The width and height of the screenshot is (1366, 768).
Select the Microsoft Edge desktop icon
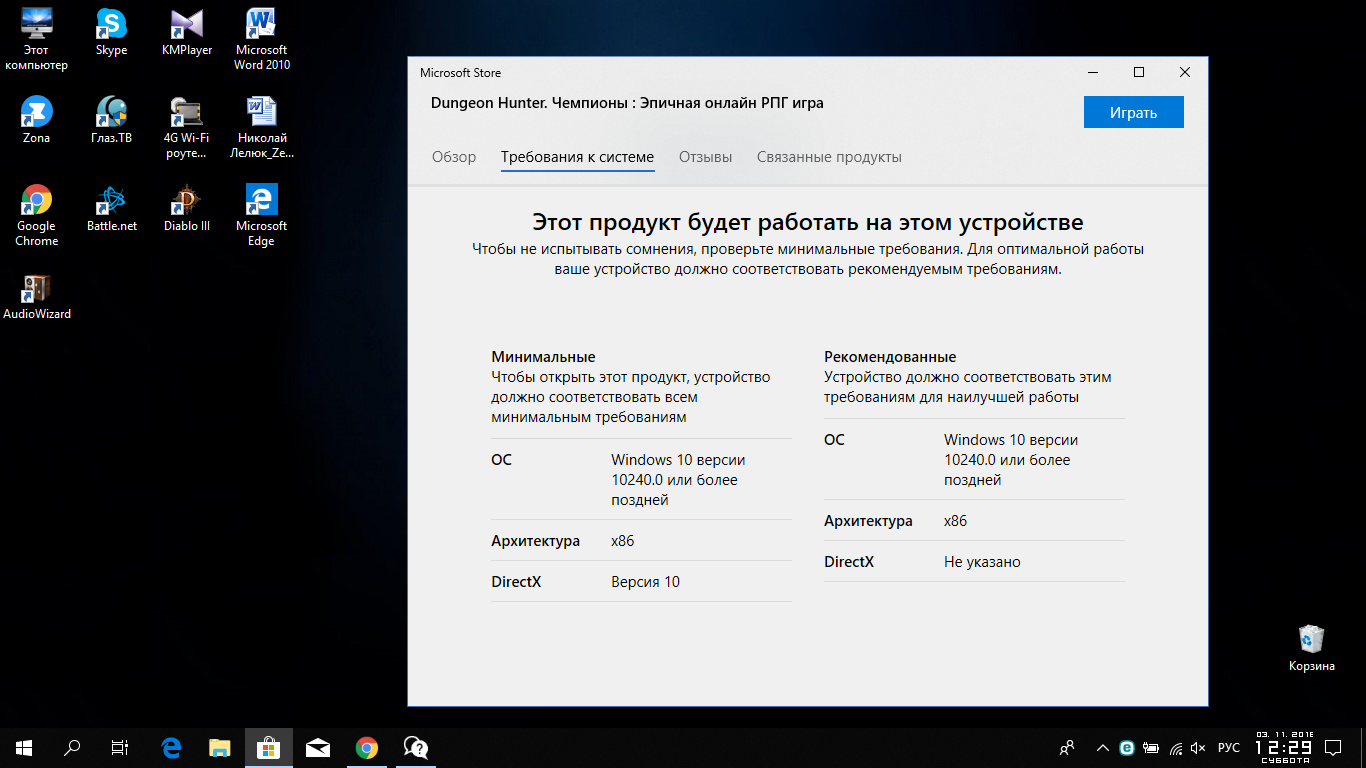tap(261, 215)
